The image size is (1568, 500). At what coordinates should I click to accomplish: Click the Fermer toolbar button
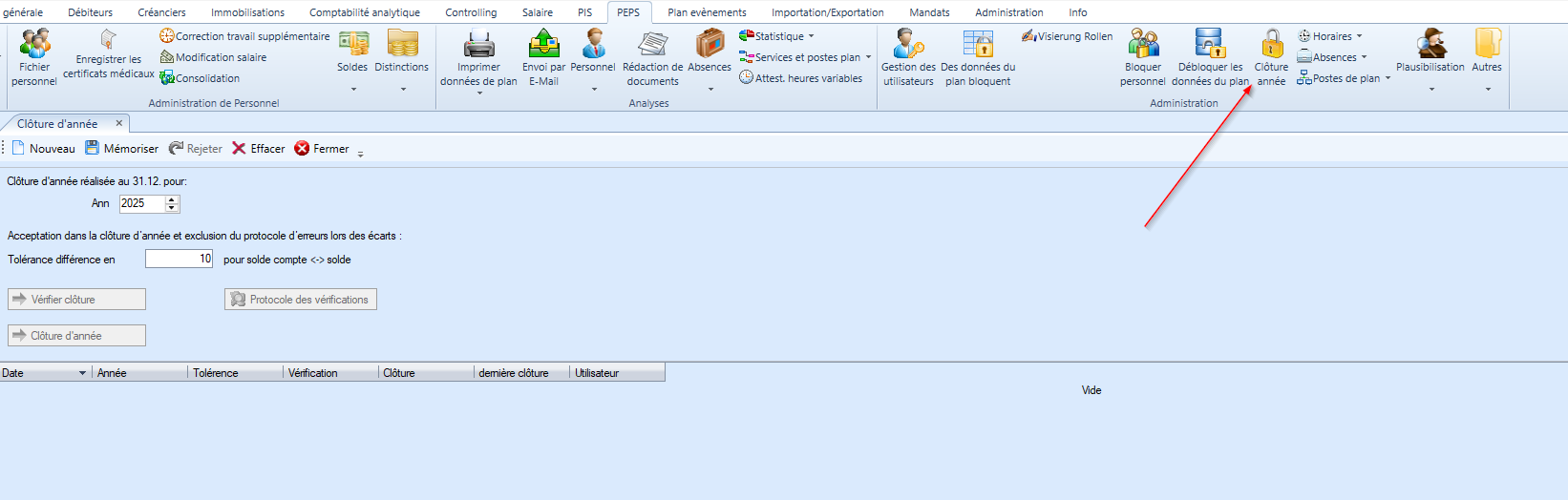[x=322, y=149]
